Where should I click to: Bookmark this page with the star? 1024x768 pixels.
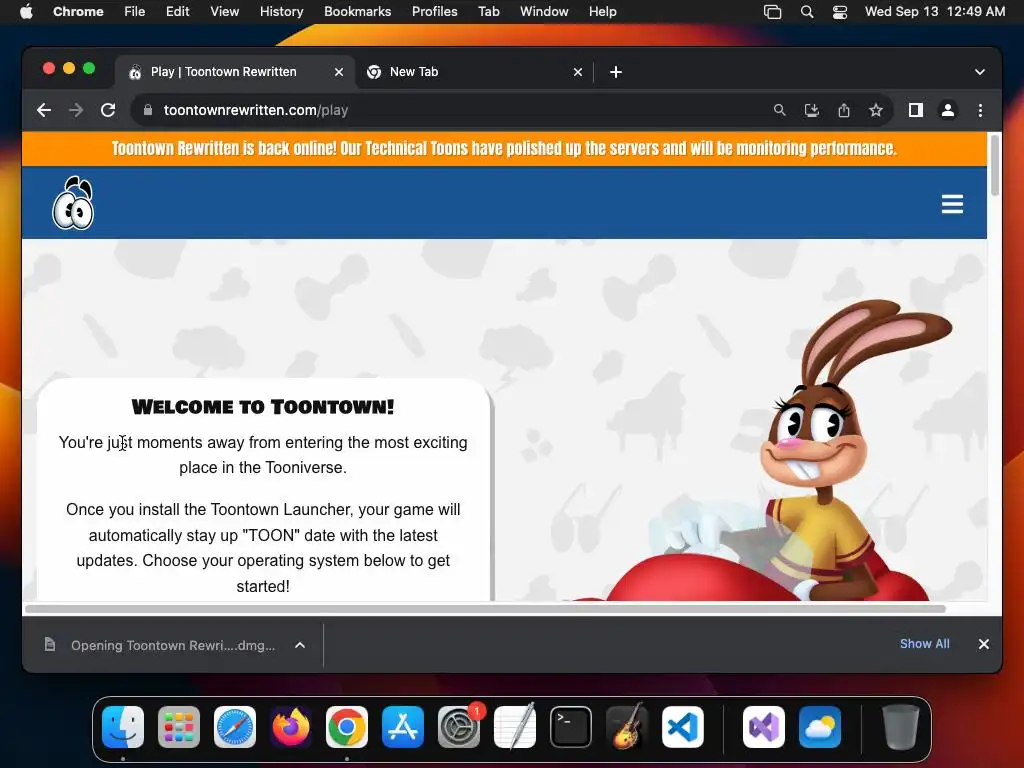pos(876,110)
